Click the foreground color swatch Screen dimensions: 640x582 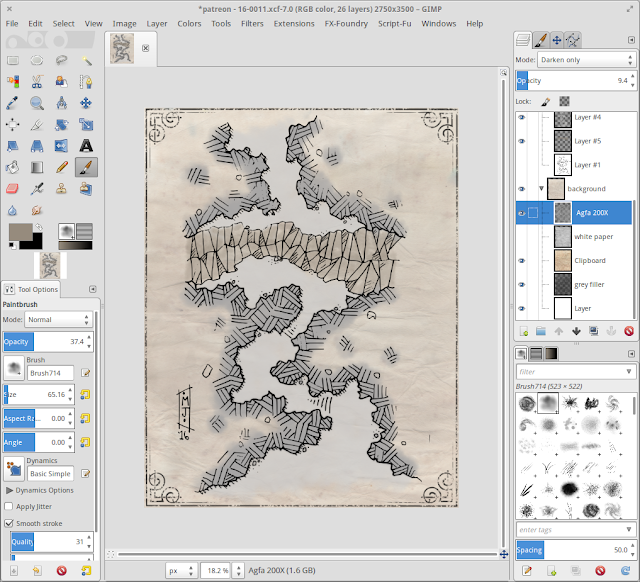point(19,232)
